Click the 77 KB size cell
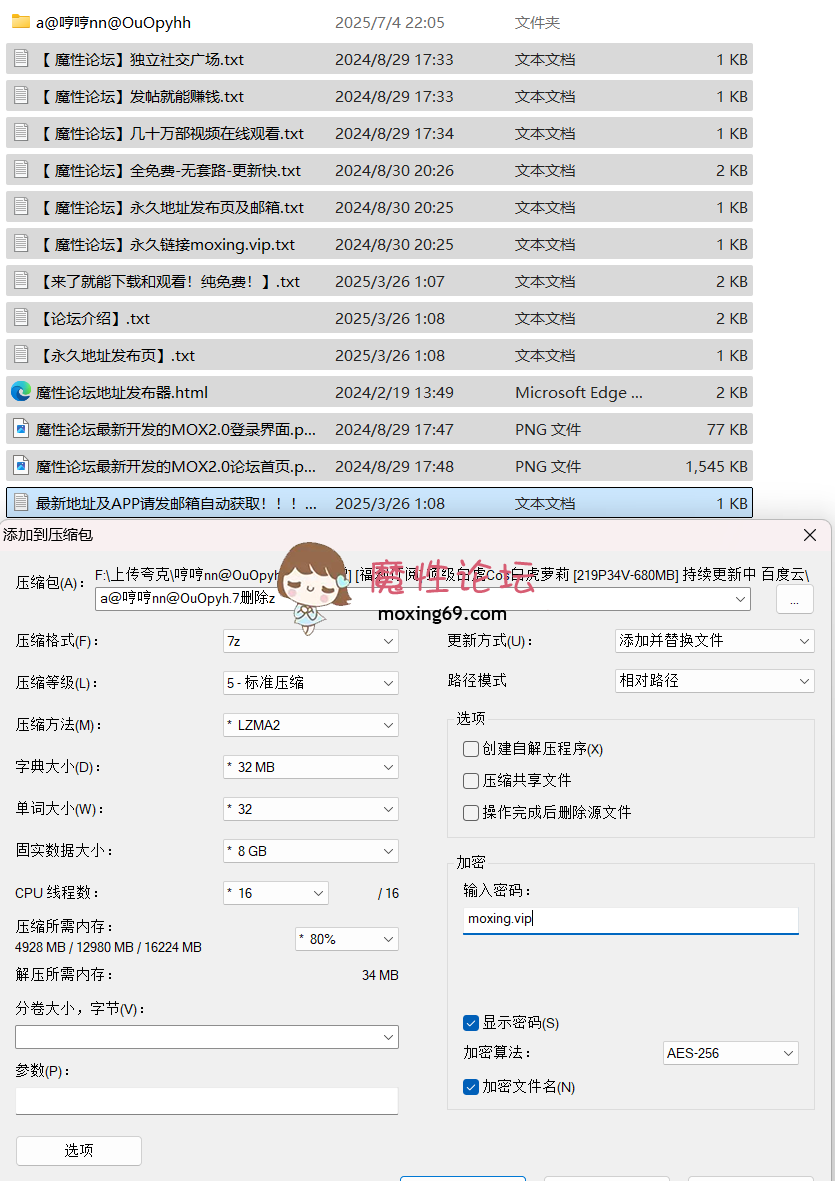This screenshot has height=1181, width=835. pyautogui.click(x=727, y=429)
